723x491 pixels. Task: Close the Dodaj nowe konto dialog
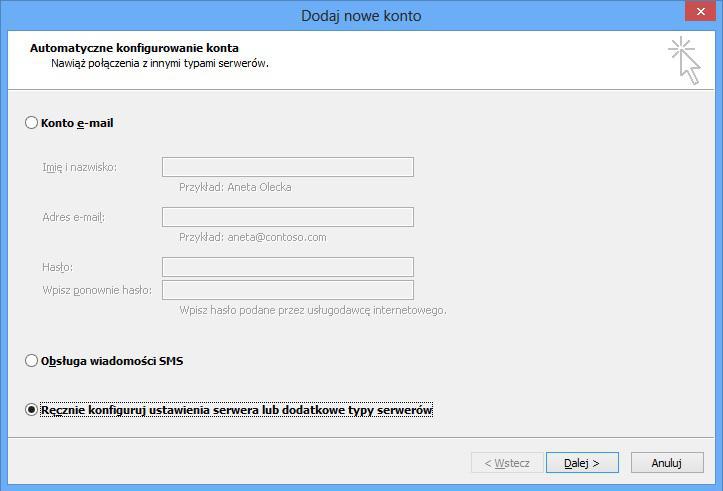tap(700, 12)
